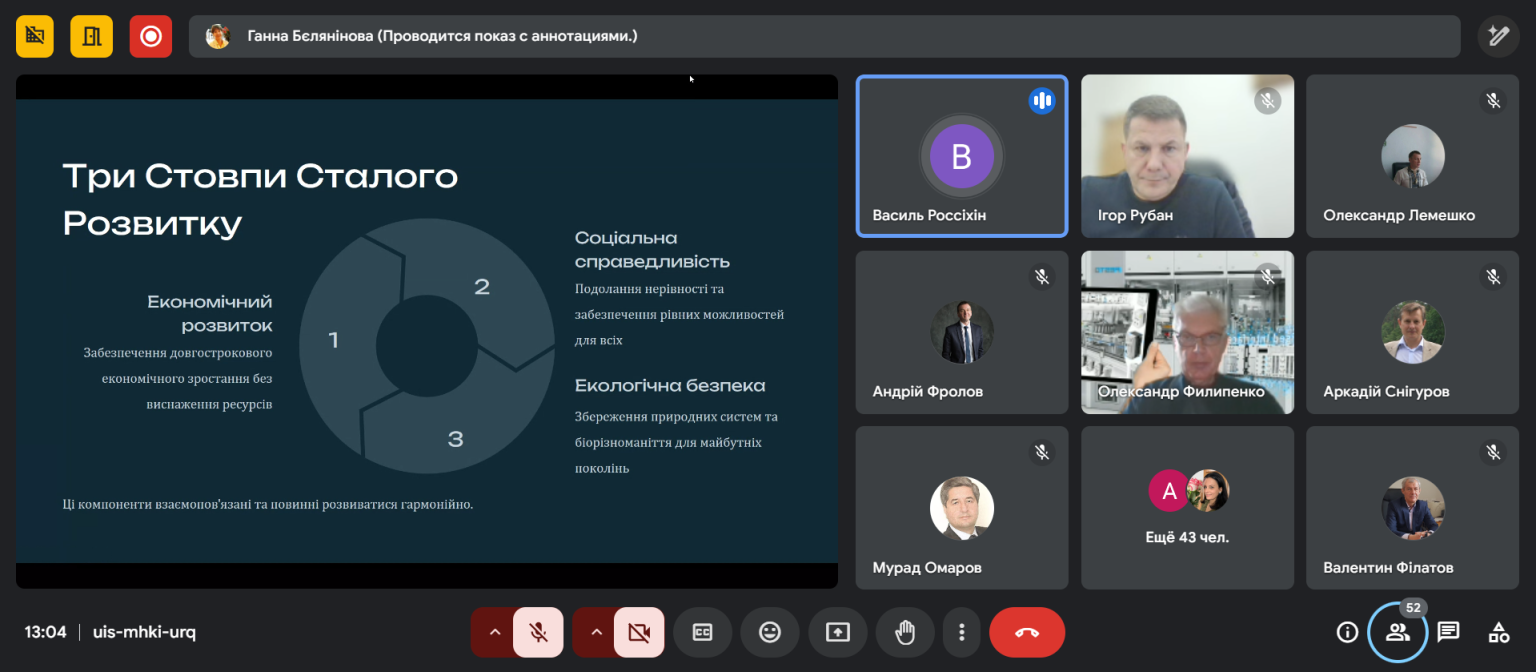1536x672 pixels.
Task: Show the participants list with 52 badge
Action: [x=1397, y=632]
